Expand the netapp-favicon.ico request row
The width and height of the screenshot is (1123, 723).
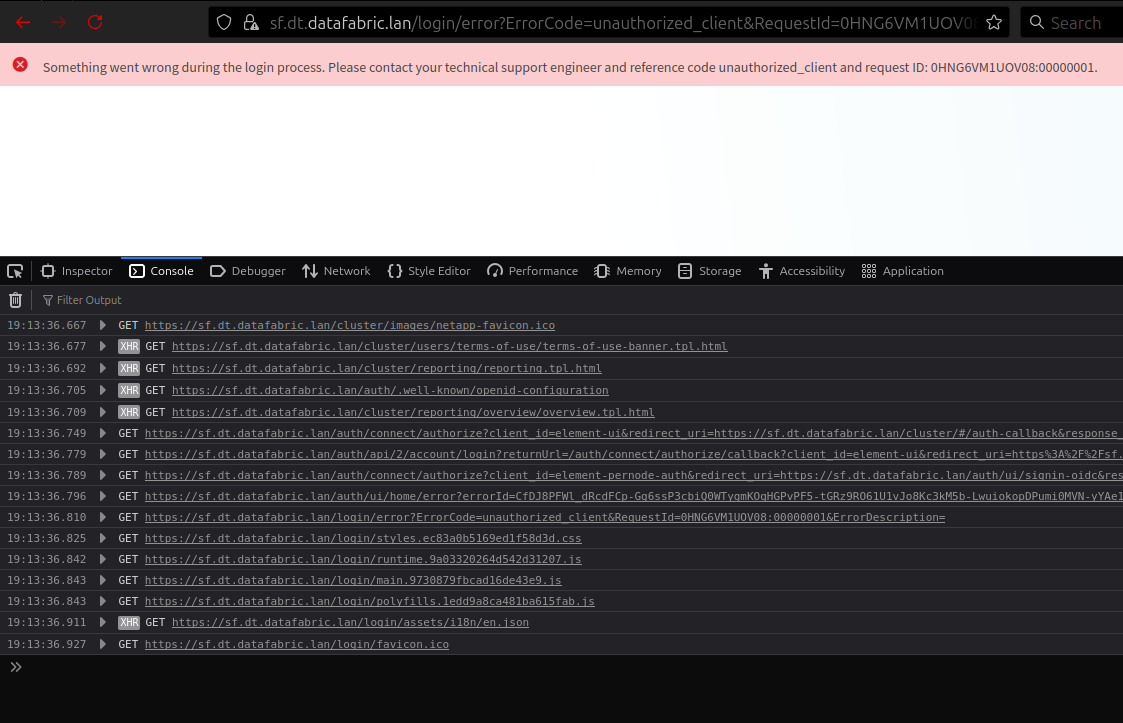tap(102, 325)
